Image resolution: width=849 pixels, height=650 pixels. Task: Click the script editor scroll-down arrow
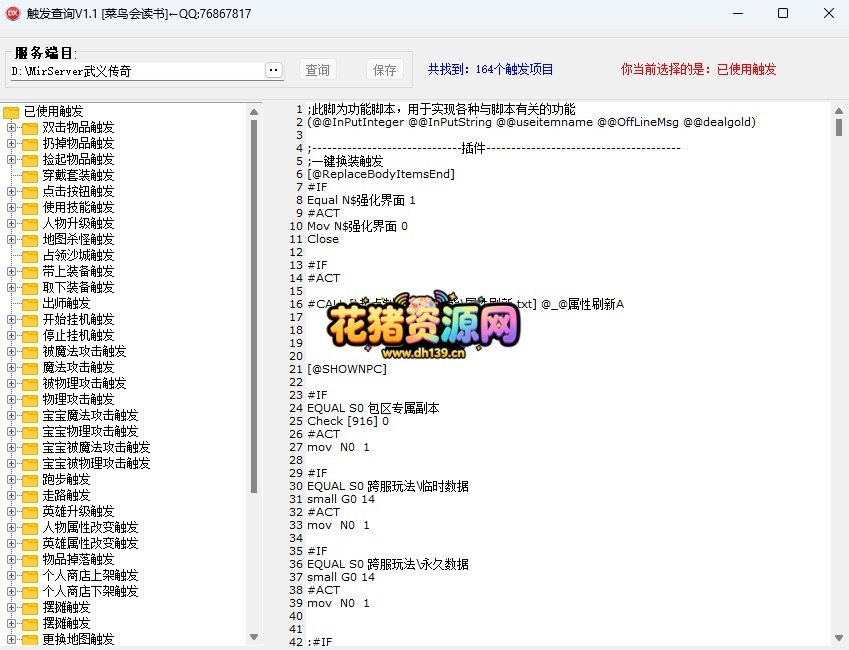click(839, 638)
